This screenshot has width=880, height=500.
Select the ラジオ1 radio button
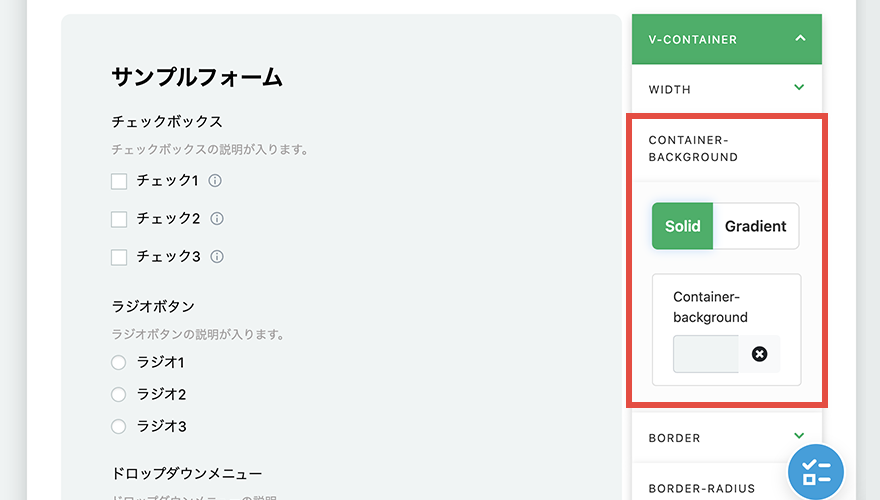point(118,363)
